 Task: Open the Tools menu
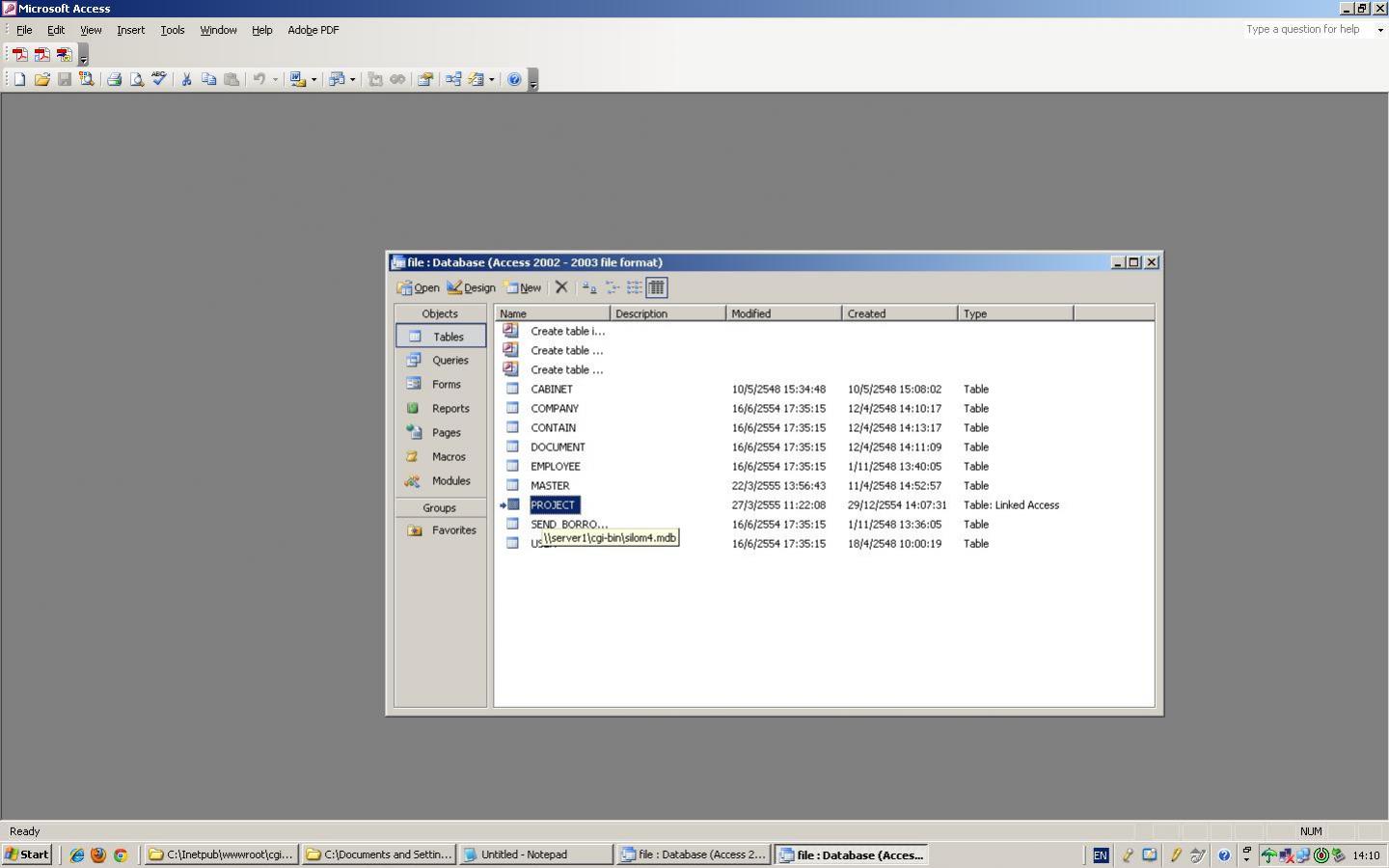173,30
